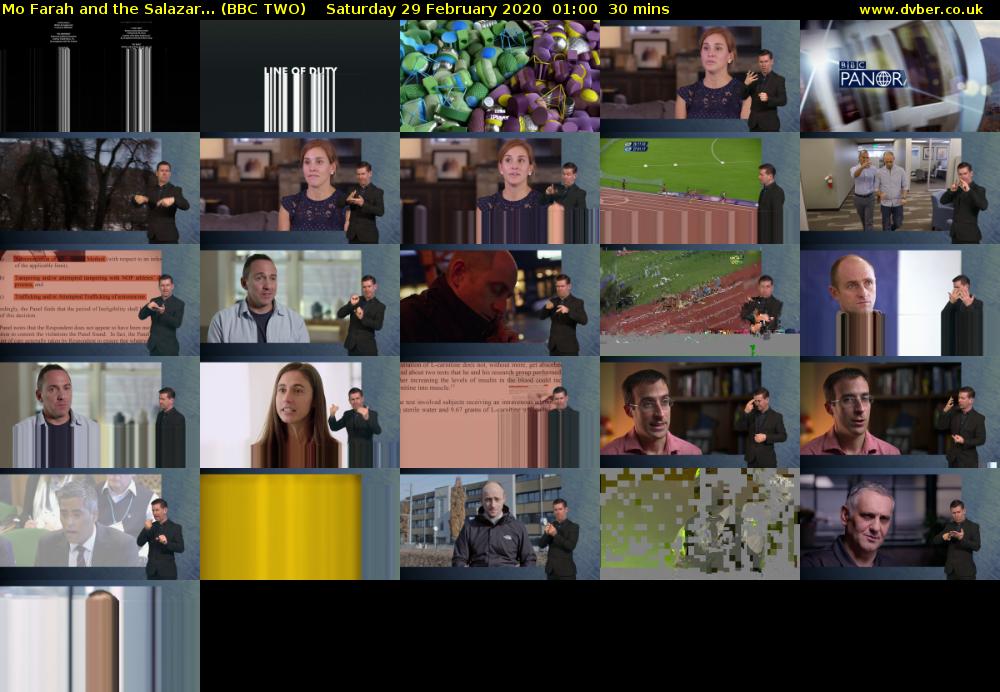Click the www.dvber.co.uk website address
The image size is (1000, 692).
pyautogui.click(x=921, y=10)
